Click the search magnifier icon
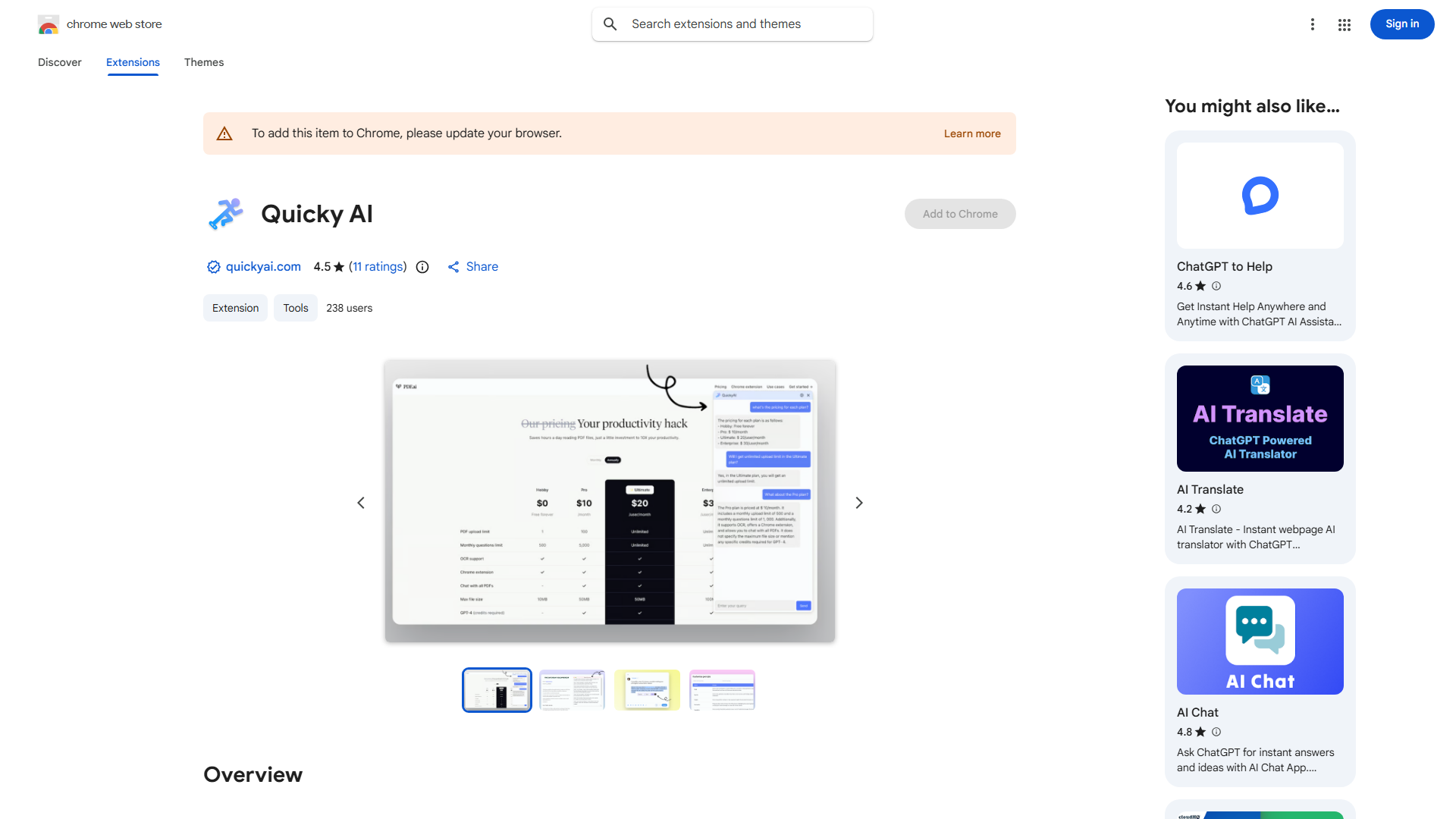The image size is (1456, 819). (x=610, y=24)
